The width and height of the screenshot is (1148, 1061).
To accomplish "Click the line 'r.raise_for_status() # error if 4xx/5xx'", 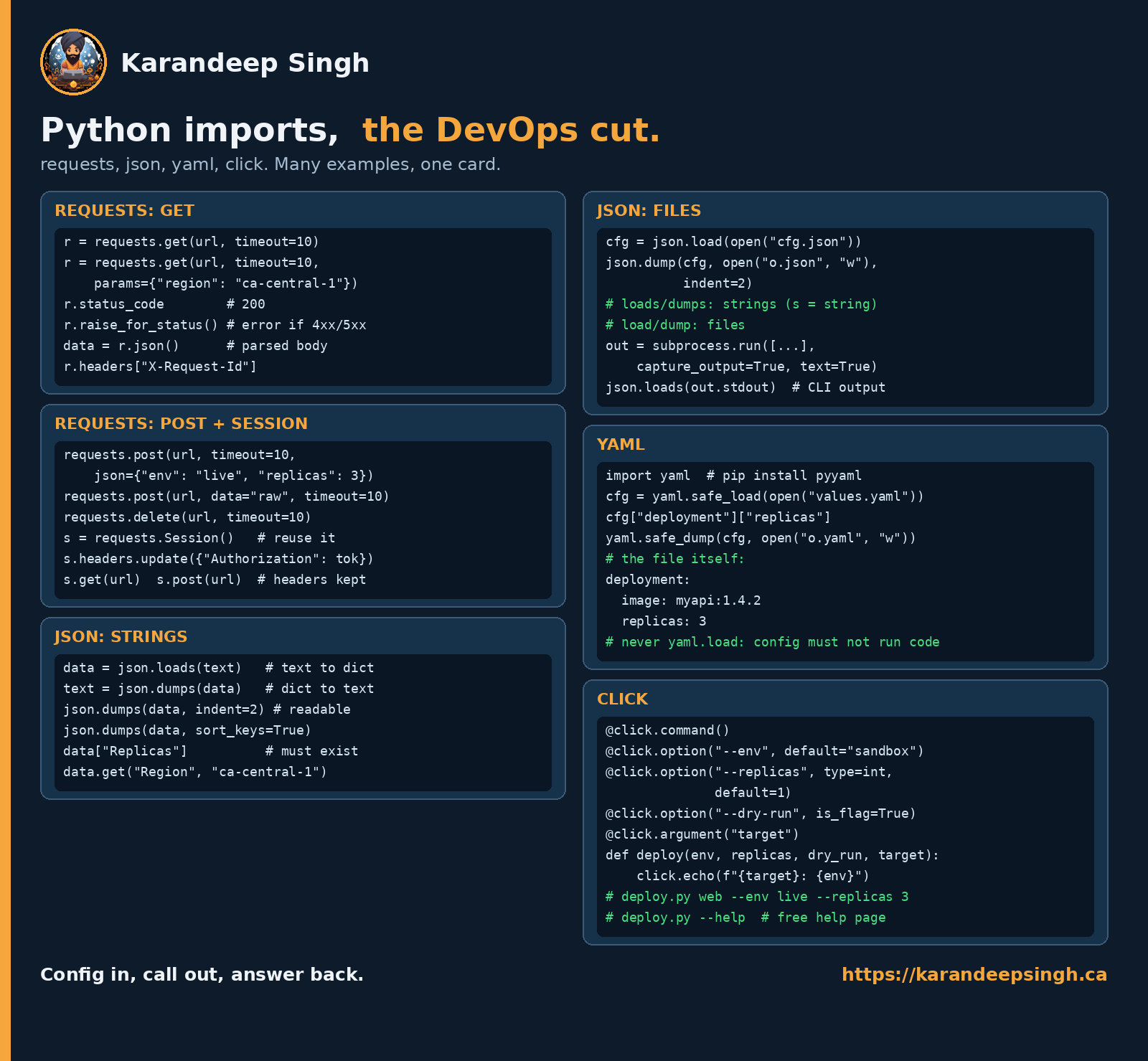I will pos(215,325).
